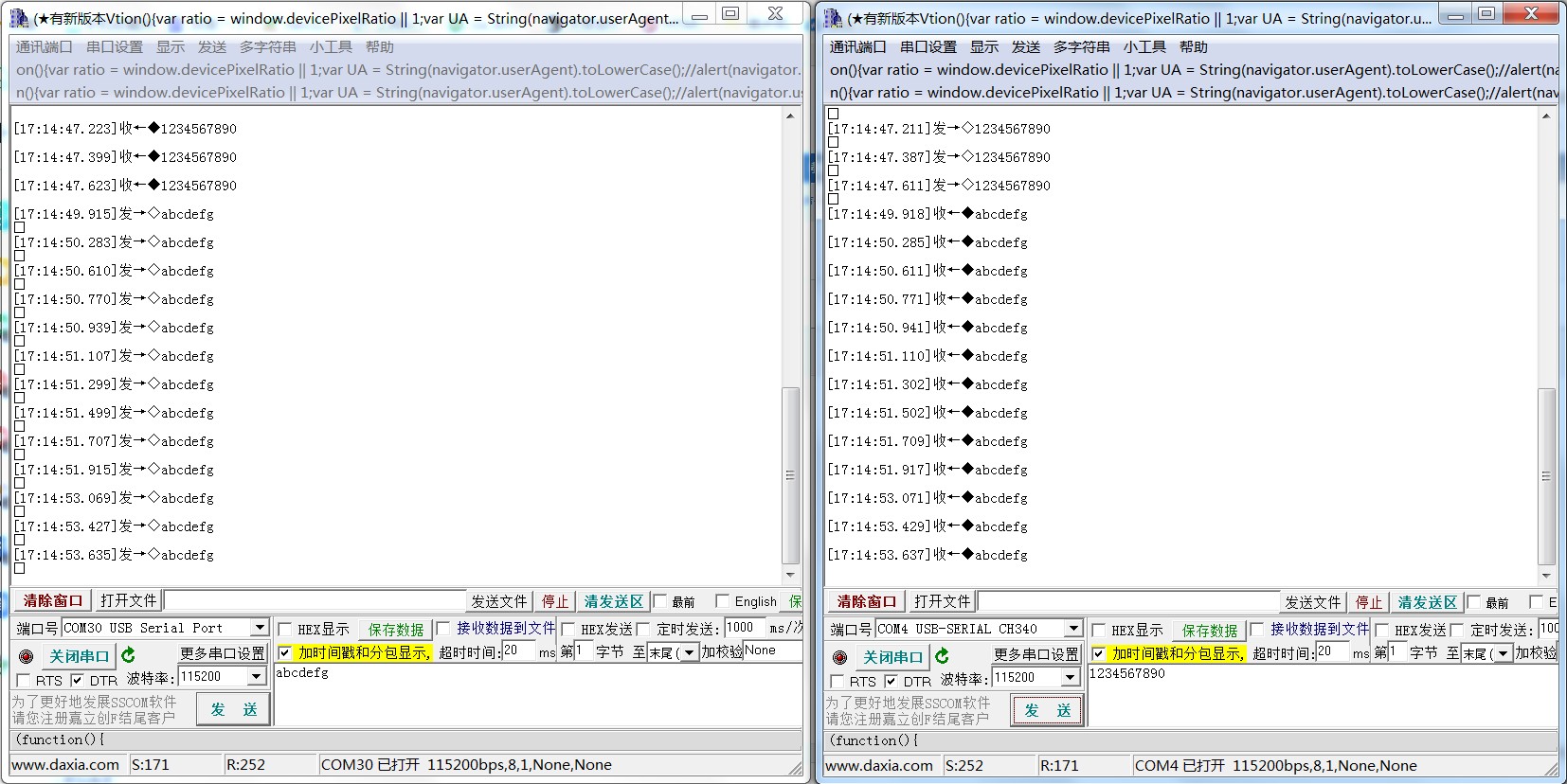1567x784 pixels.
Task: Open 多字符串 menu in right window
Action: pos(1082,46)
